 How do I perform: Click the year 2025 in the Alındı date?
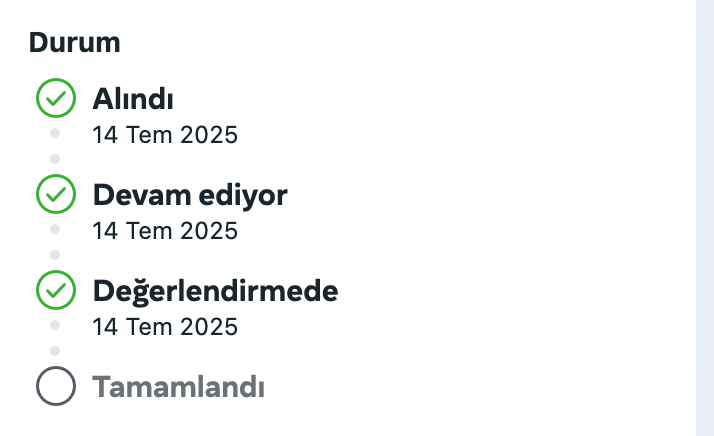coord(209,135)
